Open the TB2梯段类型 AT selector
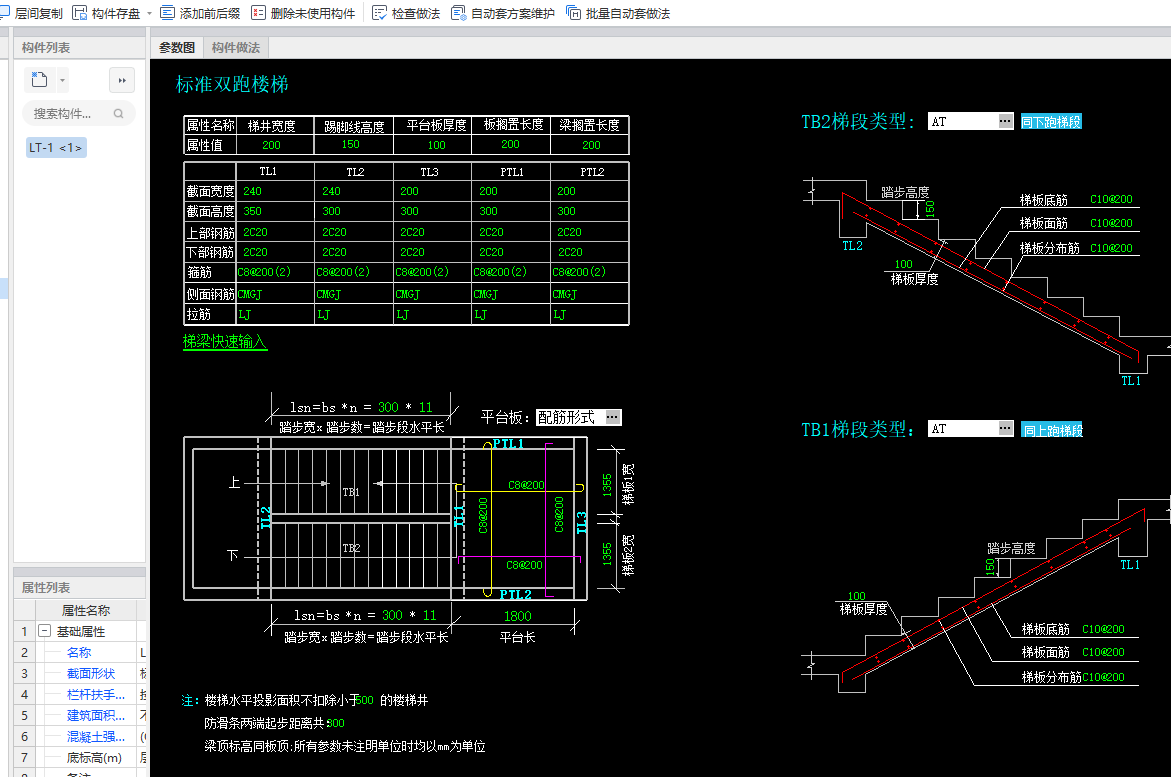This screenshot has height=777, width=1171. (x=1005, y=121)
